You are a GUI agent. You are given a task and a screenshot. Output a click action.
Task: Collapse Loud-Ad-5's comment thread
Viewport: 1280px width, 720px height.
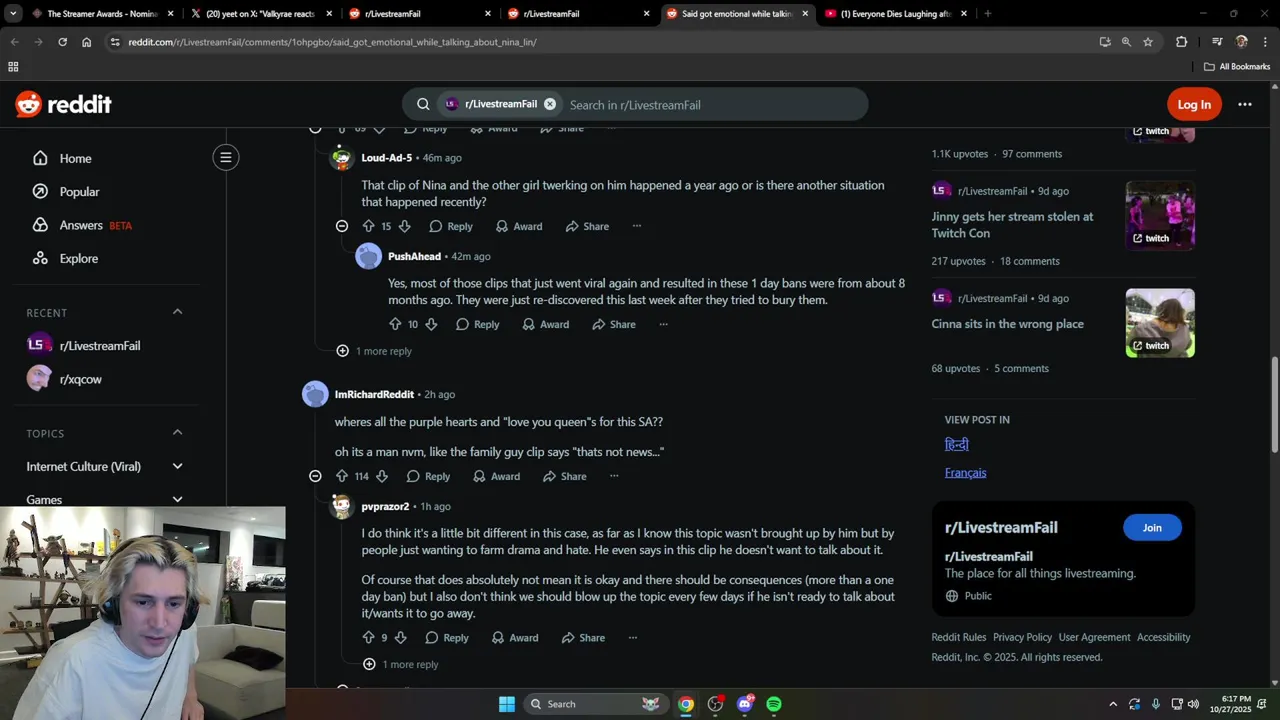[342, 227]
